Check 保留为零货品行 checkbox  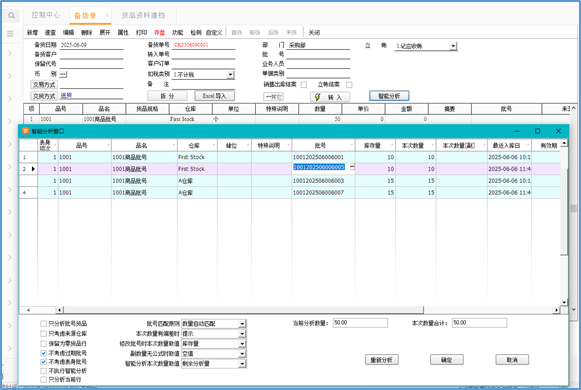tap(43, 344)
